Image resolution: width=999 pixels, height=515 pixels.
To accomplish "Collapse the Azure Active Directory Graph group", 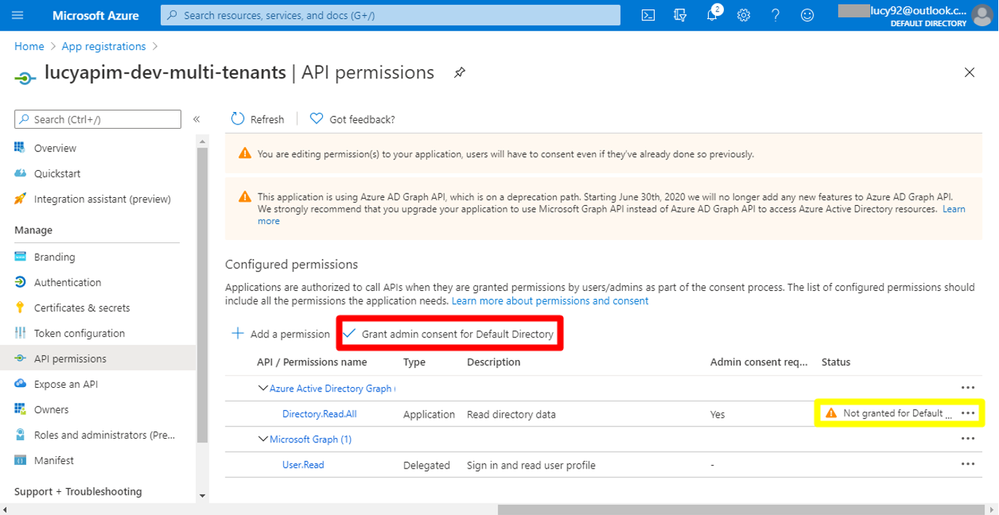I will click(x=263, y=388).
